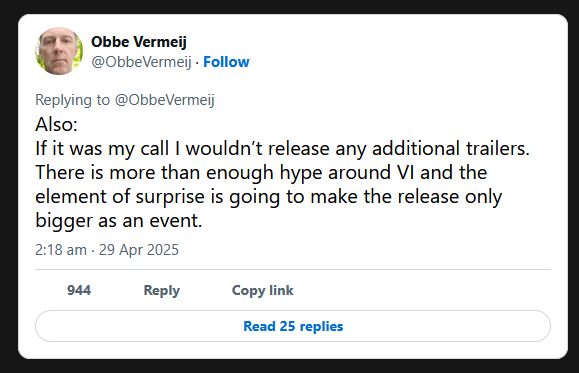This screenshot has height=373, width=579.
Task: Click the separator dot before Follow
Action: [198, 63]
